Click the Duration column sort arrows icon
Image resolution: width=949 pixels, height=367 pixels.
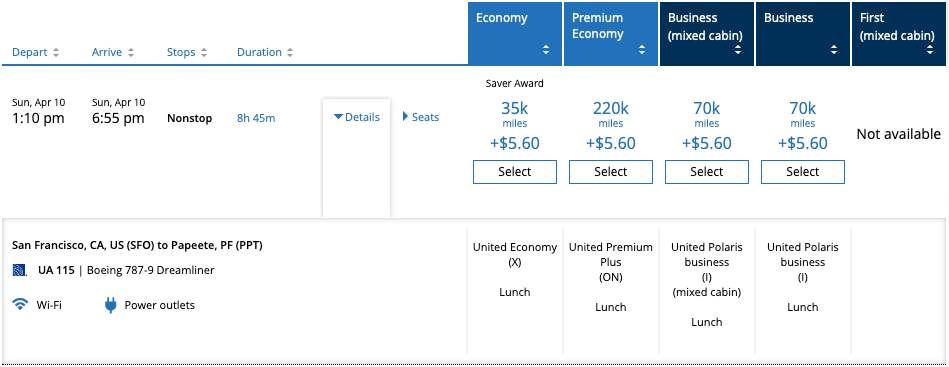point(290,53)
